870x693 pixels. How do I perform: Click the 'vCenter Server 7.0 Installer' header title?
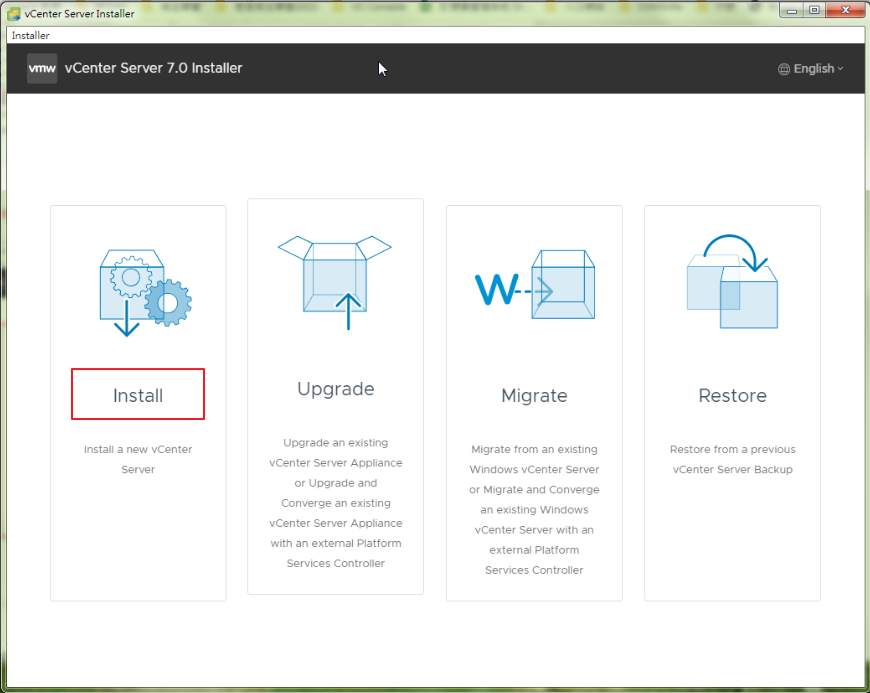click(x=154, y=68)
